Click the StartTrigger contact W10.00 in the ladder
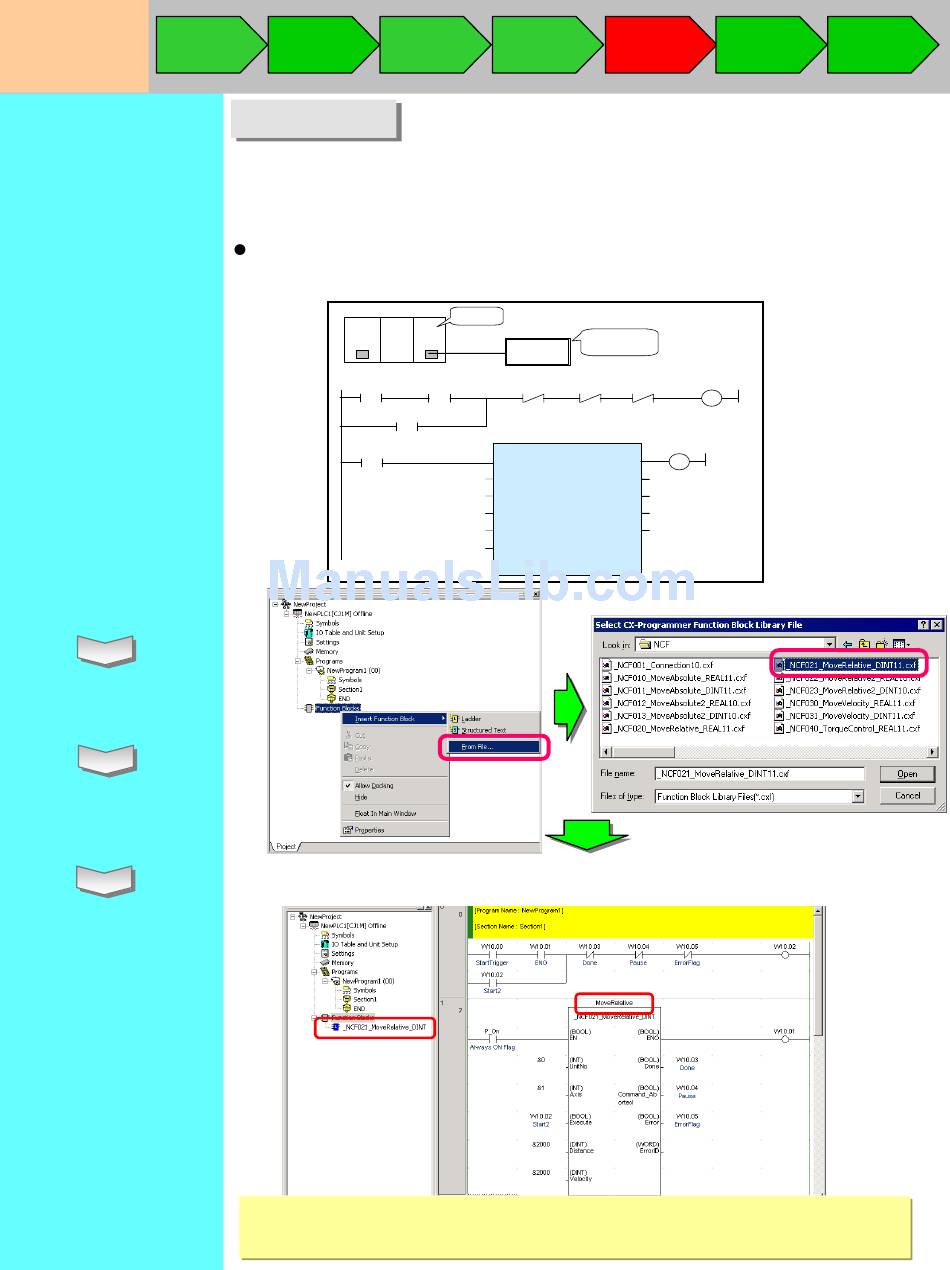The height and width of the screenshot is (1270, 950). coord(492,953)
